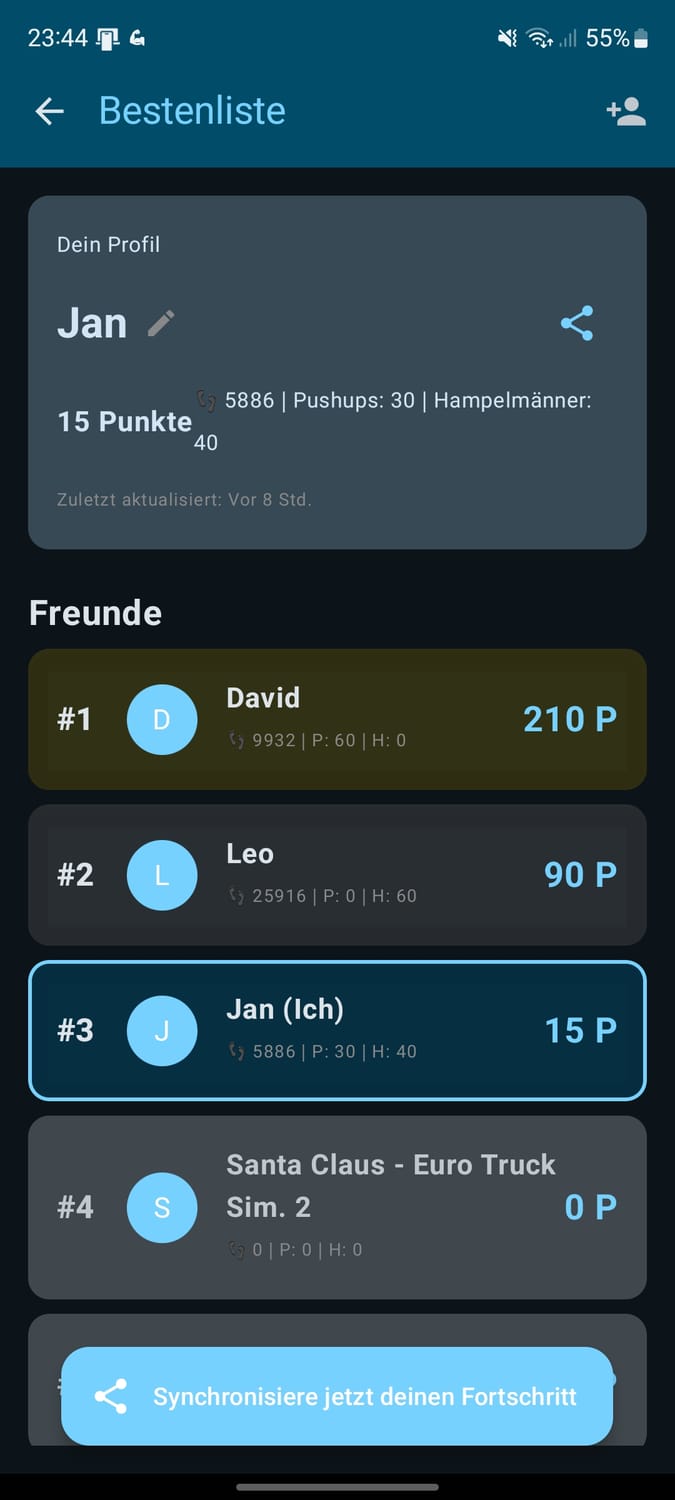
Task: Select Leo's leaderboard row
Action: pyautogui.click(x=337, y=875)
